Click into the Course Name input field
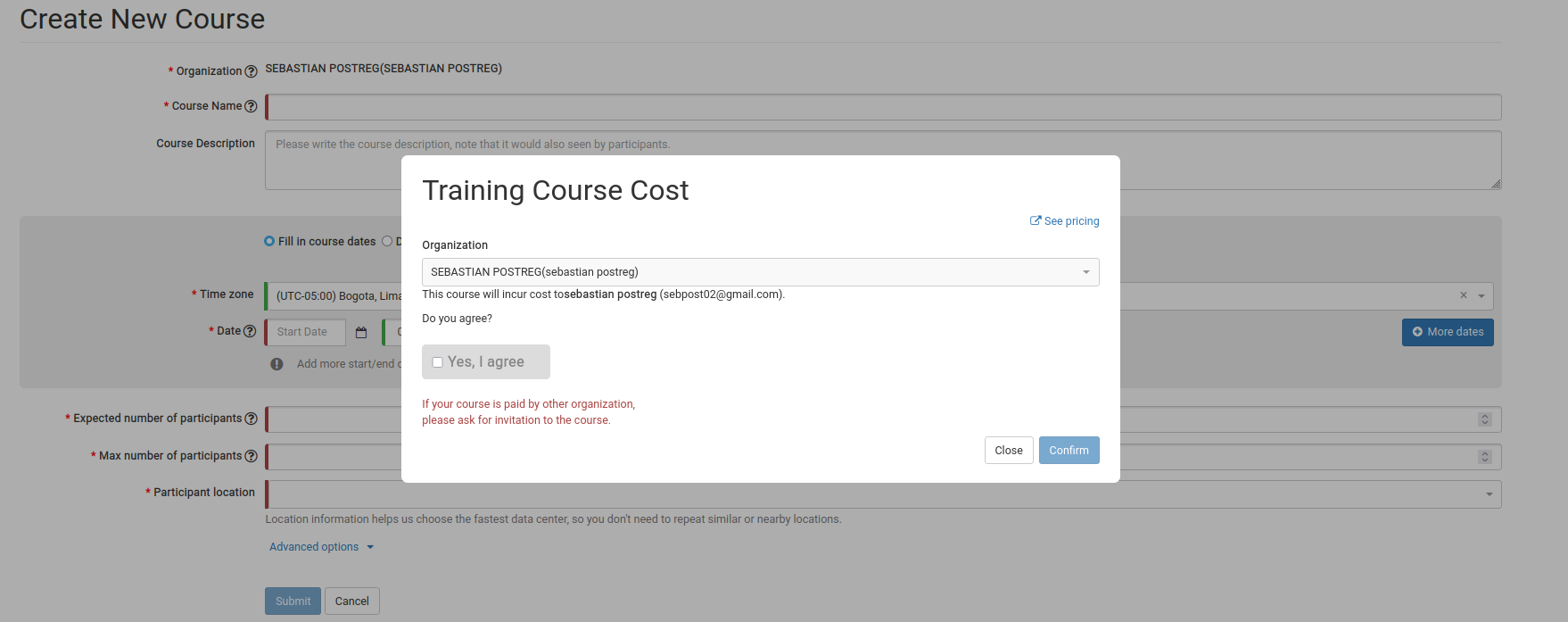The image size is (1568, 622). coord(883,107)
